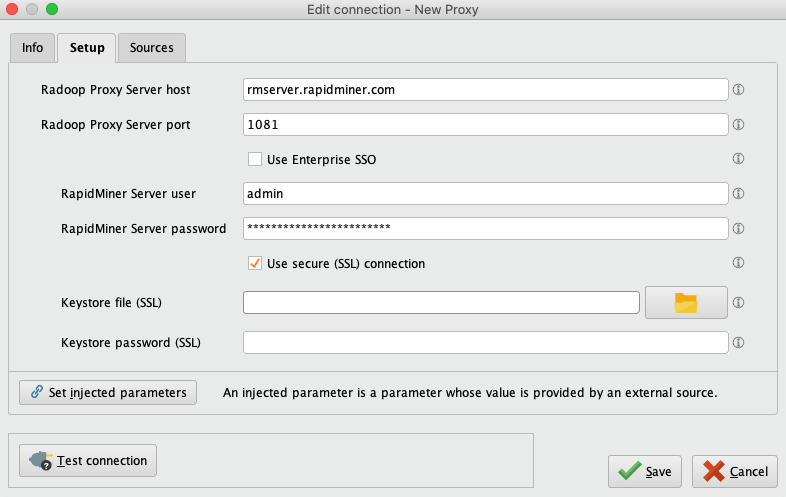Save the proxy connection

pyautogui.click(x=645, y=471)
